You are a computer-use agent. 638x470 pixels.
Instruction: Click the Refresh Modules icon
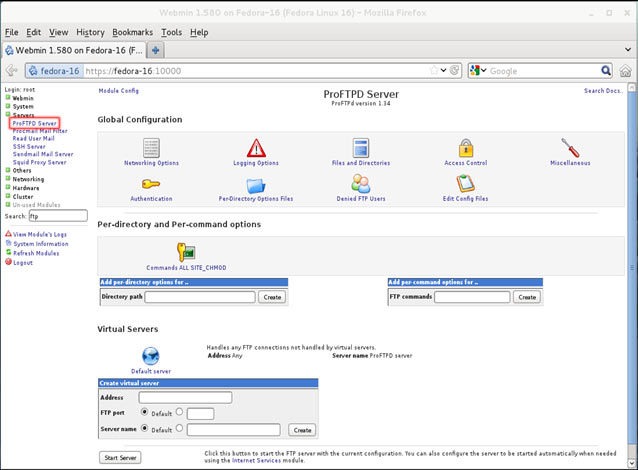pyautogui.click(x=8, y=253)
